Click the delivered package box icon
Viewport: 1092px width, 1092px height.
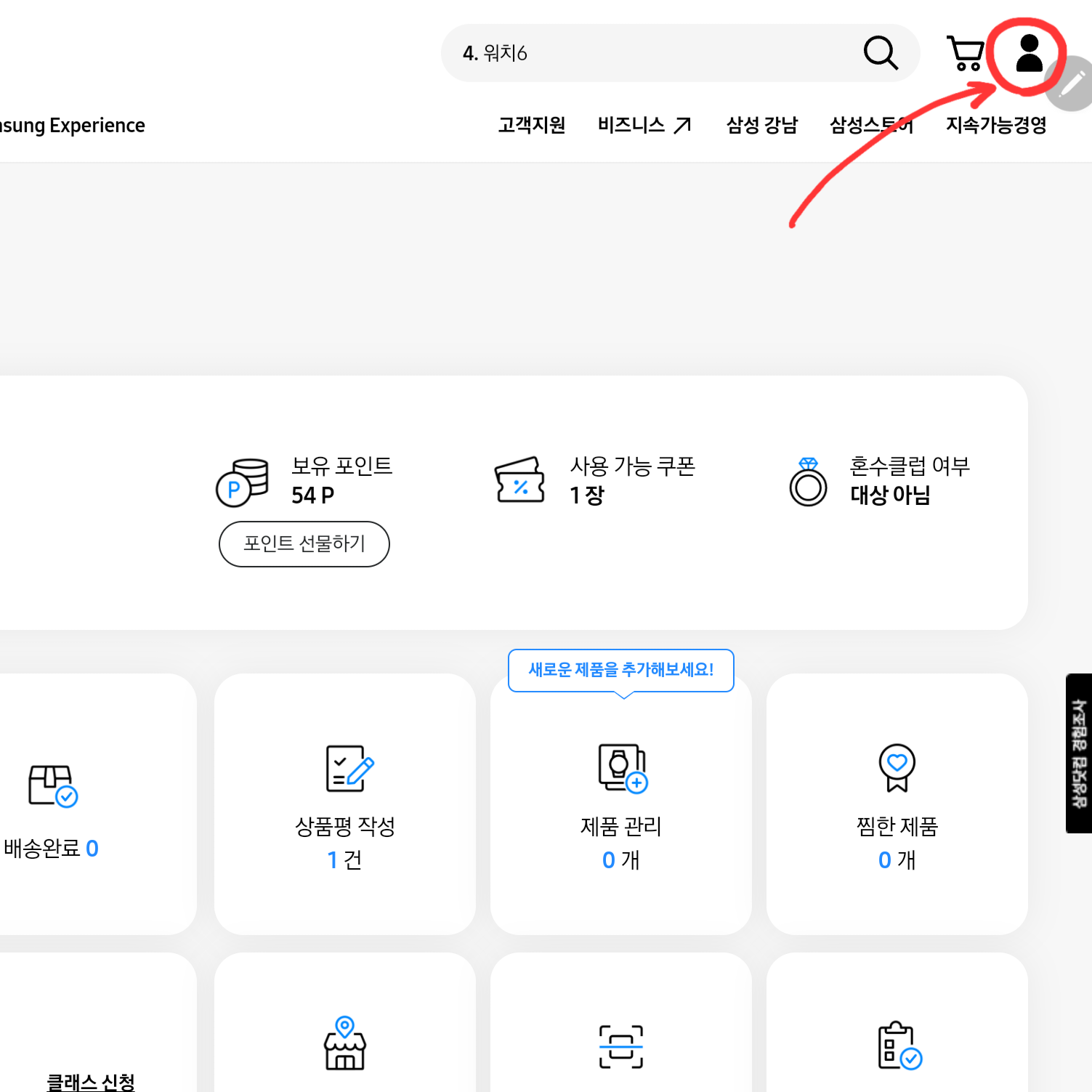click(52, 785)
